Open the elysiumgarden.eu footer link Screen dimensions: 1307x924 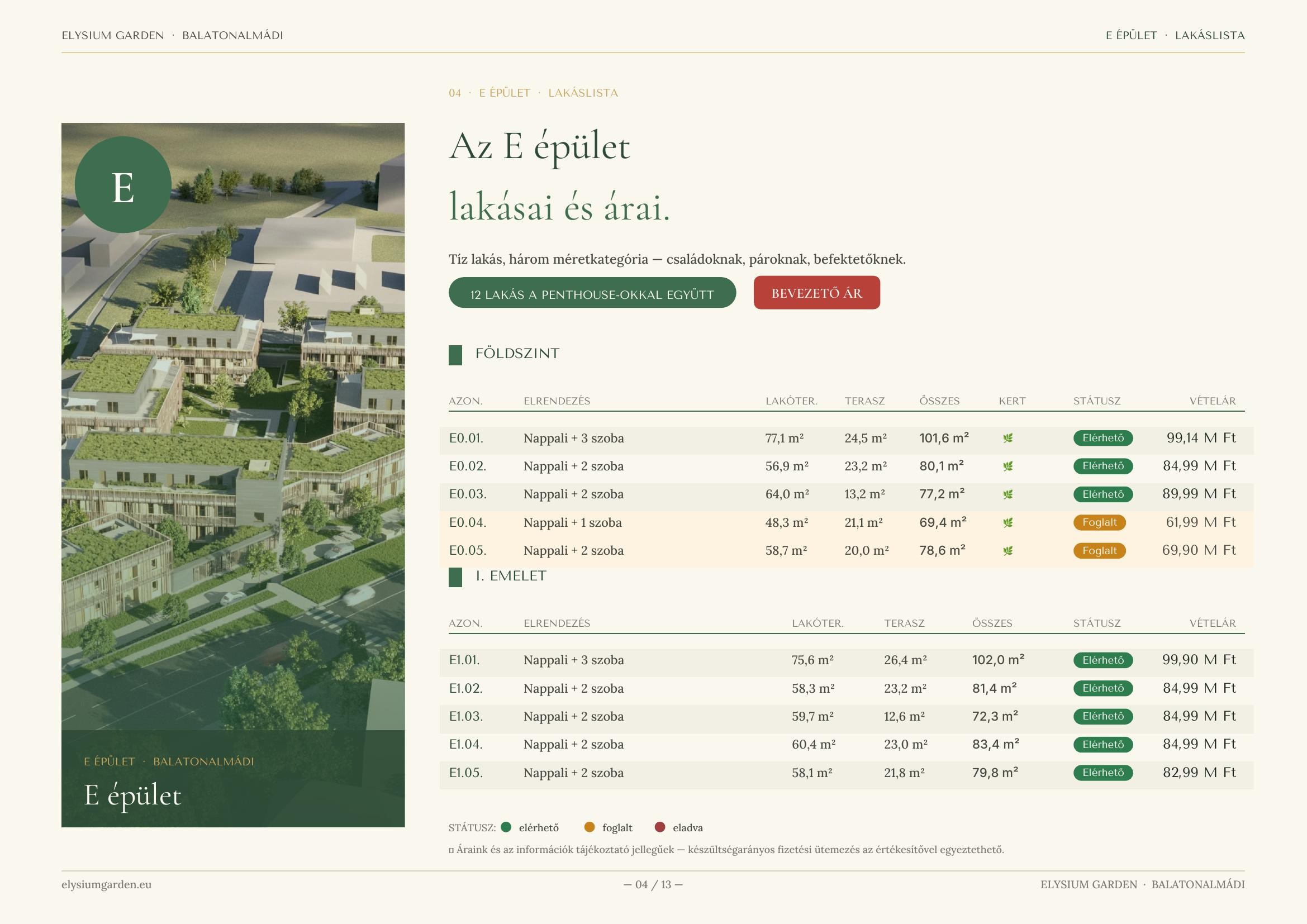point(107,884)
